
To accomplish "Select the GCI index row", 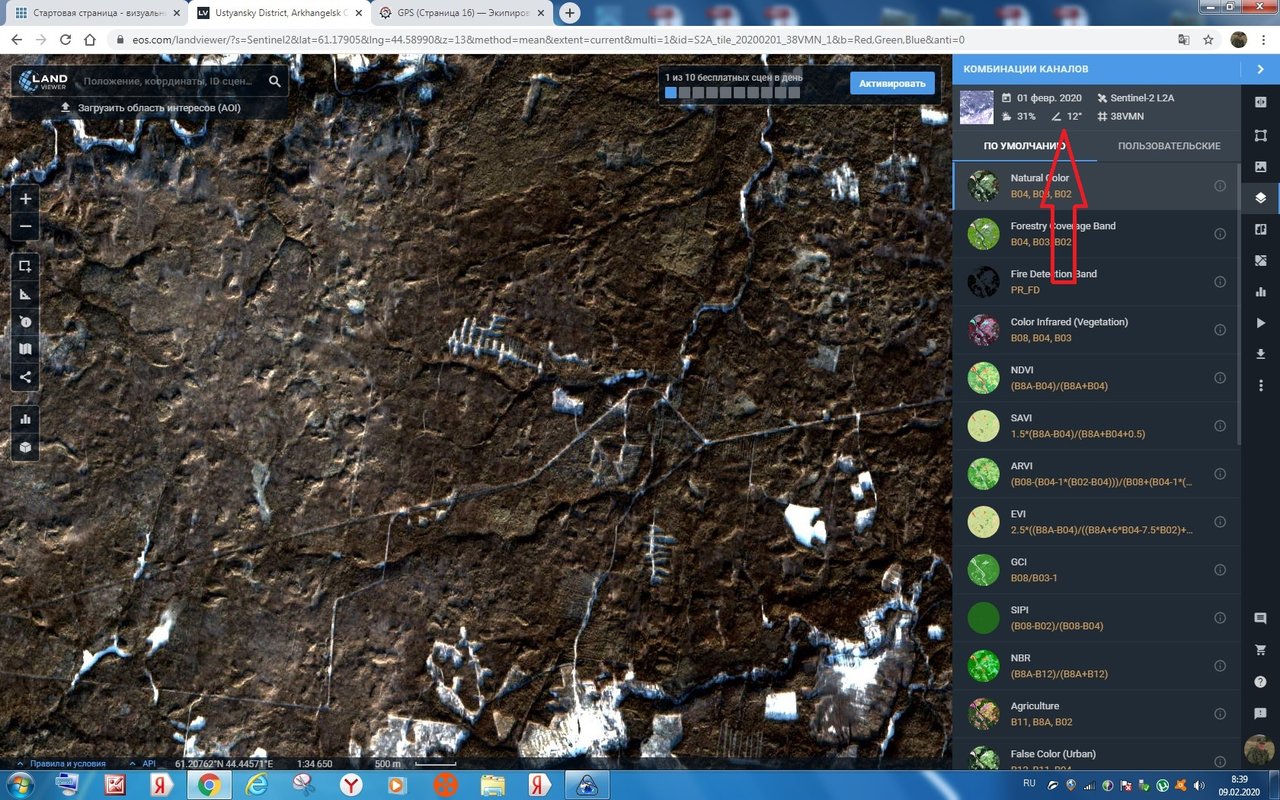I will (x=1096, y=570).
